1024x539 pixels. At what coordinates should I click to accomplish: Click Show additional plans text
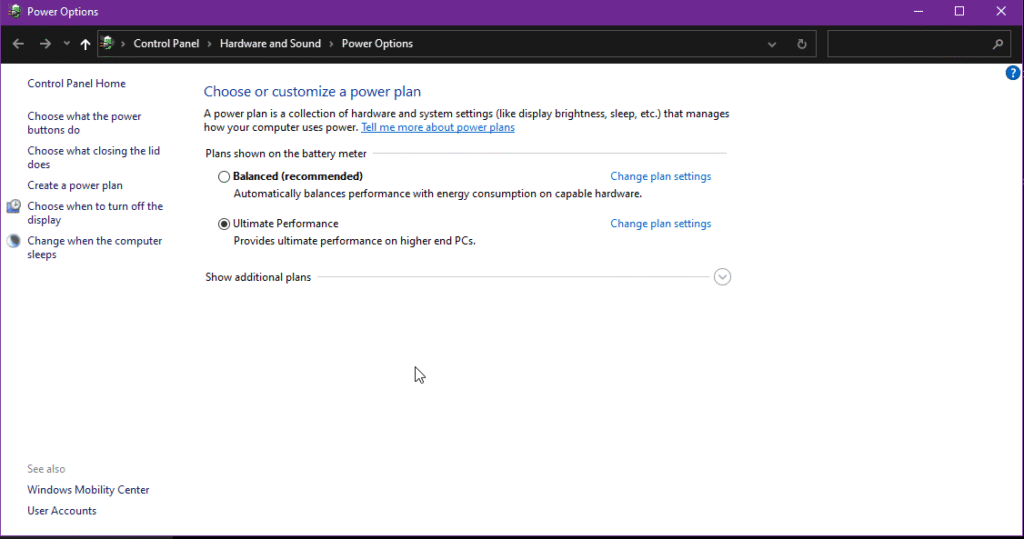(258, 277)
